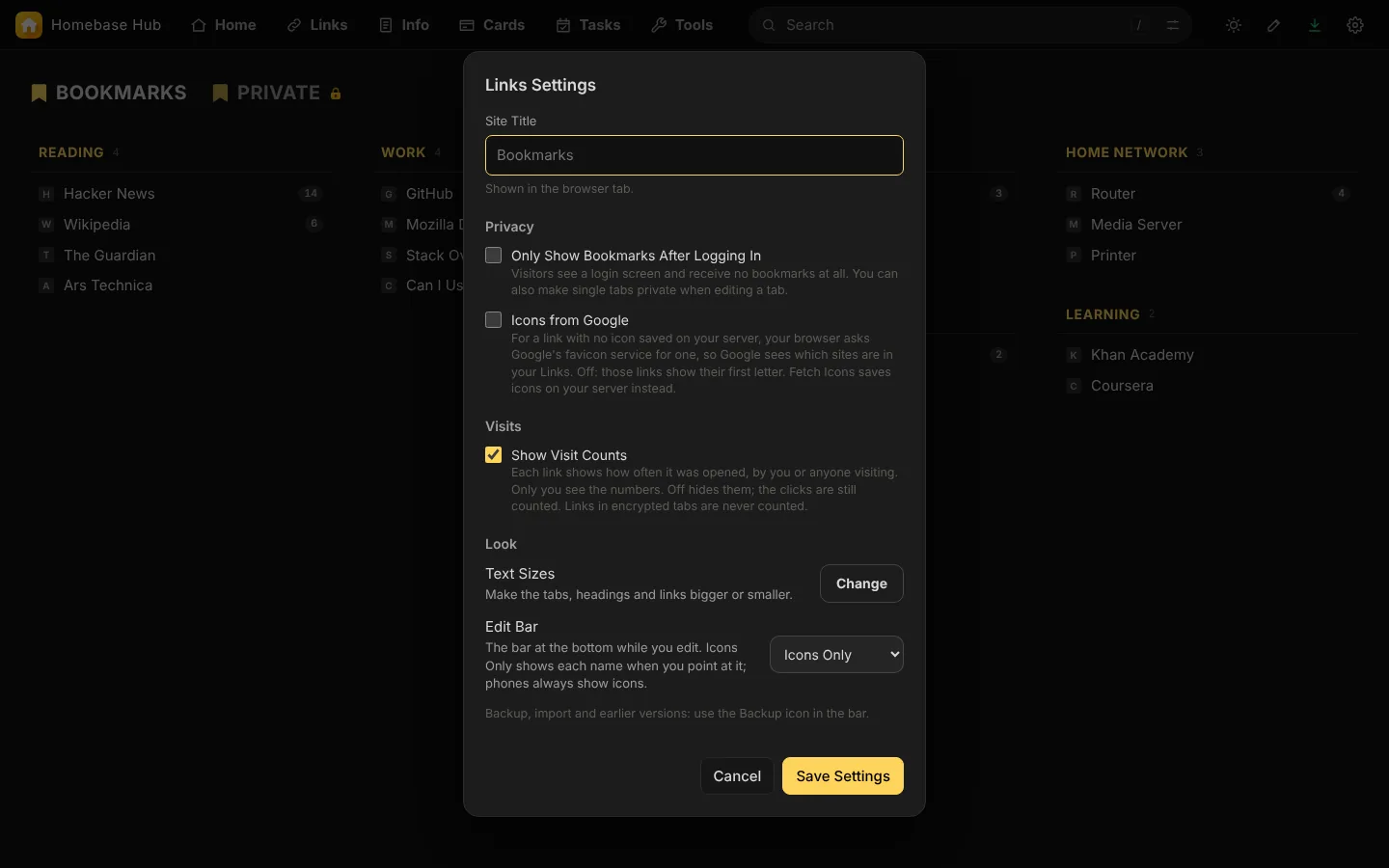Click the H favicon beside Hacker News

click(46, 194)
